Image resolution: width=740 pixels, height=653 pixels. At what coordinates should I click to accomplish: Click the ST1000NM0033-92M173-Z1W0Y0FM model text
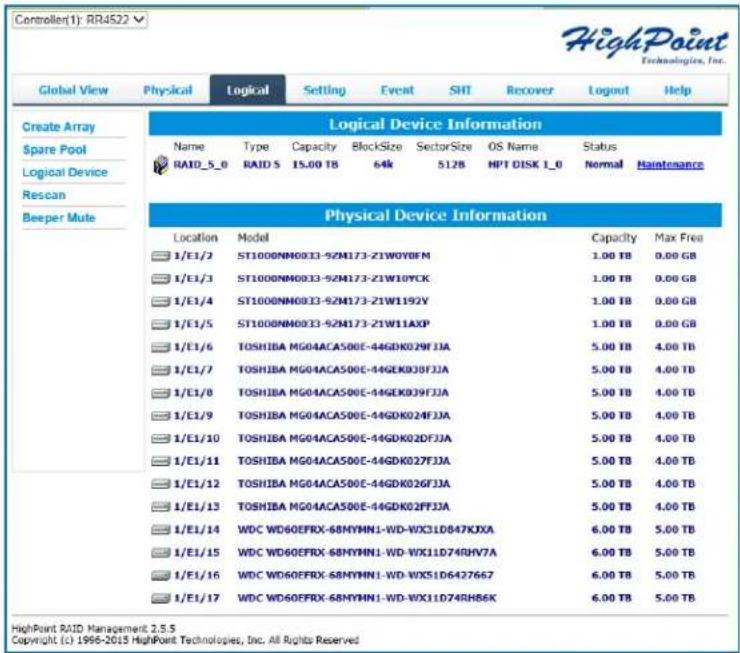click(x=334, y=256)
